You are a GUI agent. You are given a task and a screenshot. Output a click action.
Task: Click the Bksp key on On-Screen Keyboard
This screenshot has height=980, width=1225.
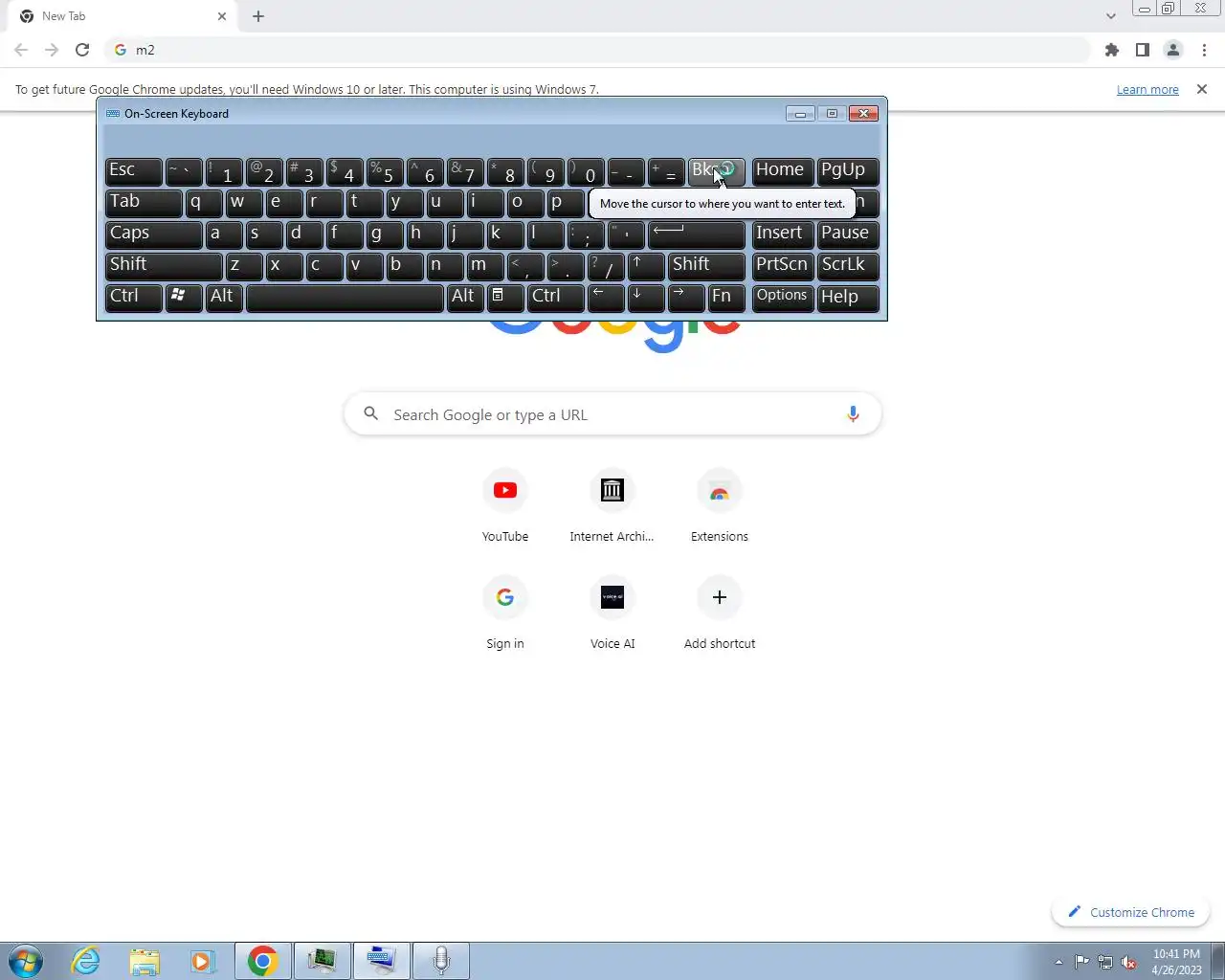716,171
